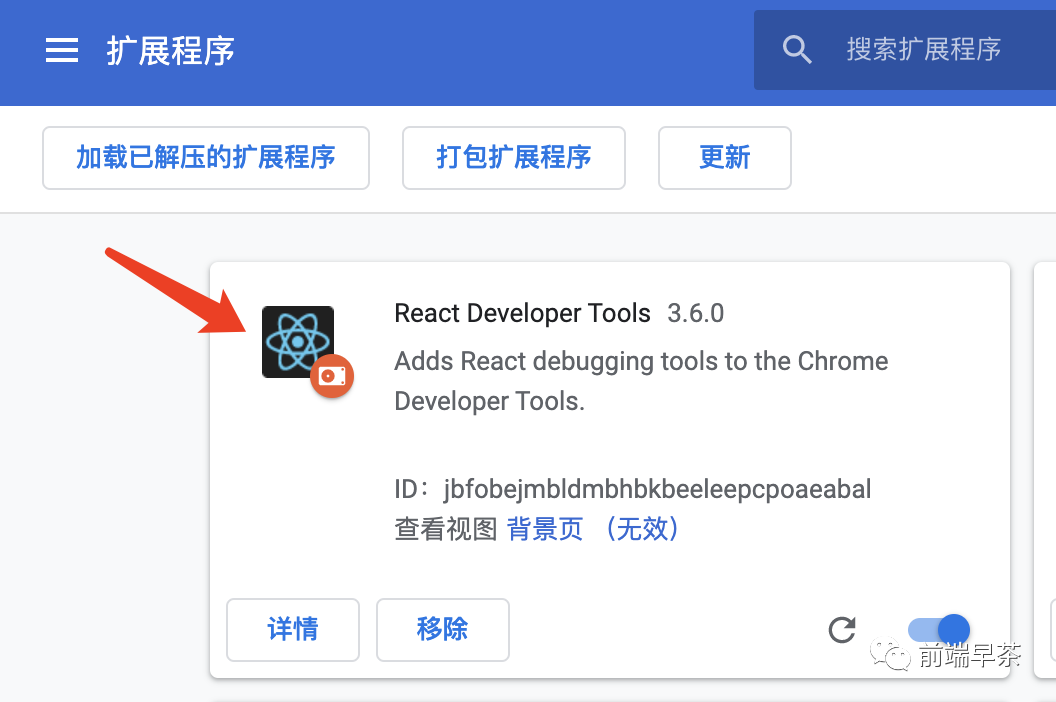This screenshot has width=1056, height=702.
Task: Click the Adds React debugging tools description
Action: point(641,381)
